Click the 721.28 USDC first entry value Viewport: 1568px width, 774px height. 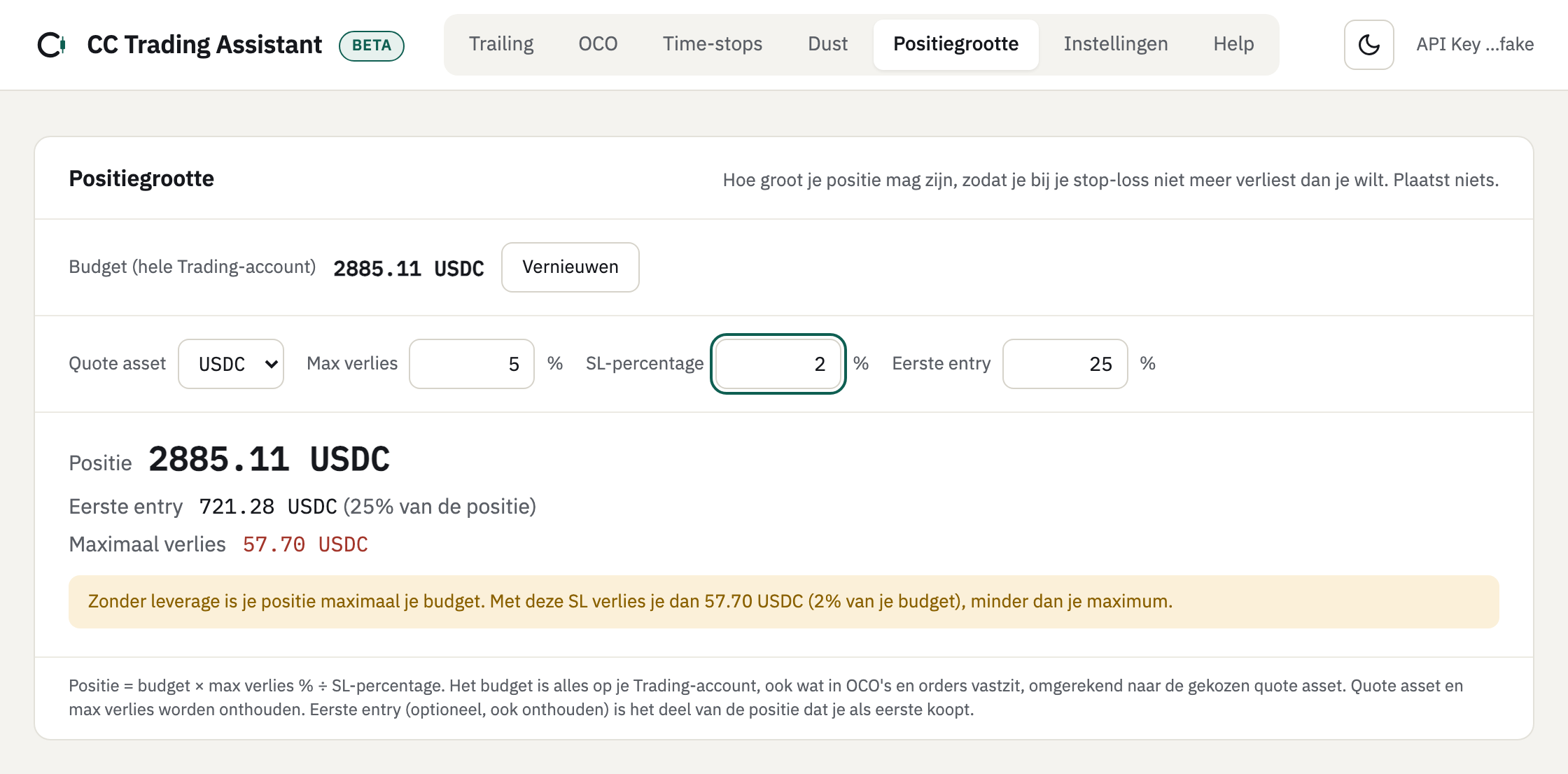point(268,506)
